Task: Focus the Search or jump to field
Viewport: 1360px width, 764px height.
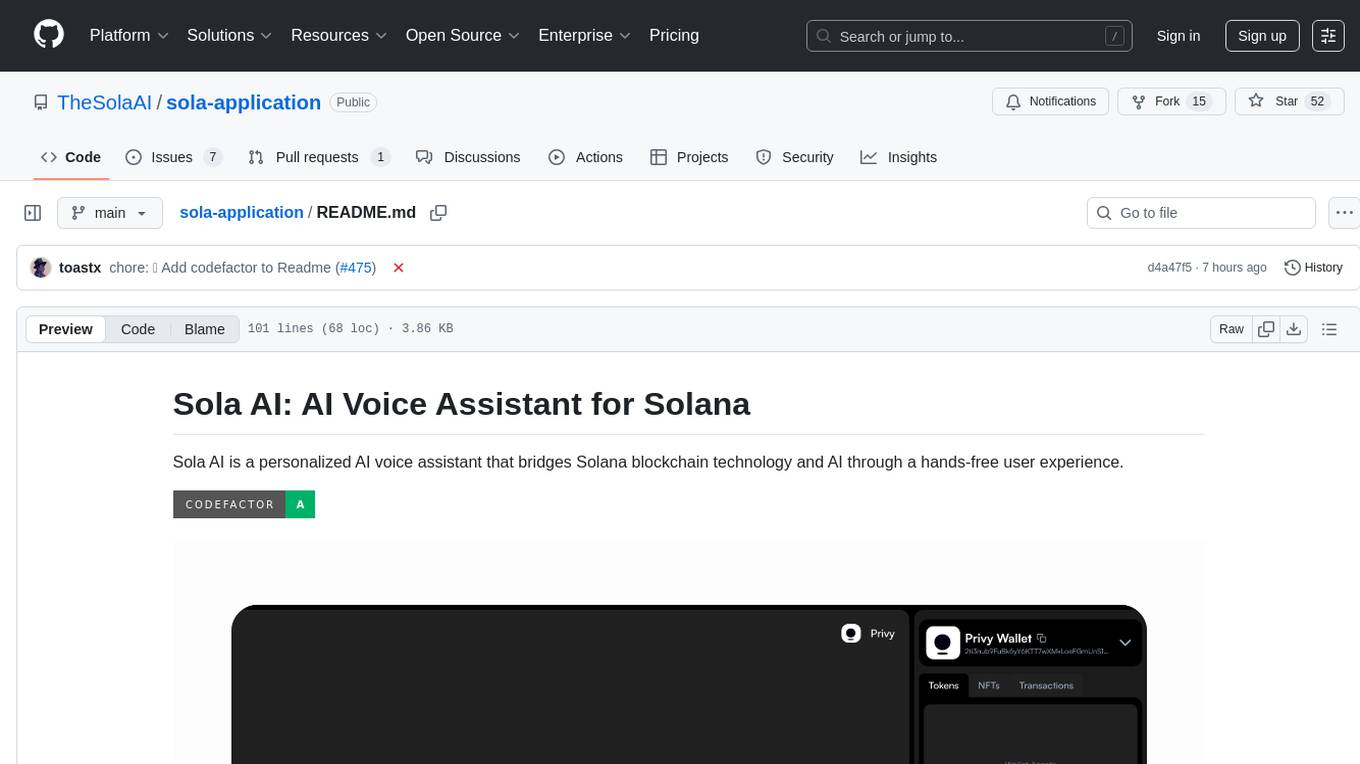Action: coord(969,36)
